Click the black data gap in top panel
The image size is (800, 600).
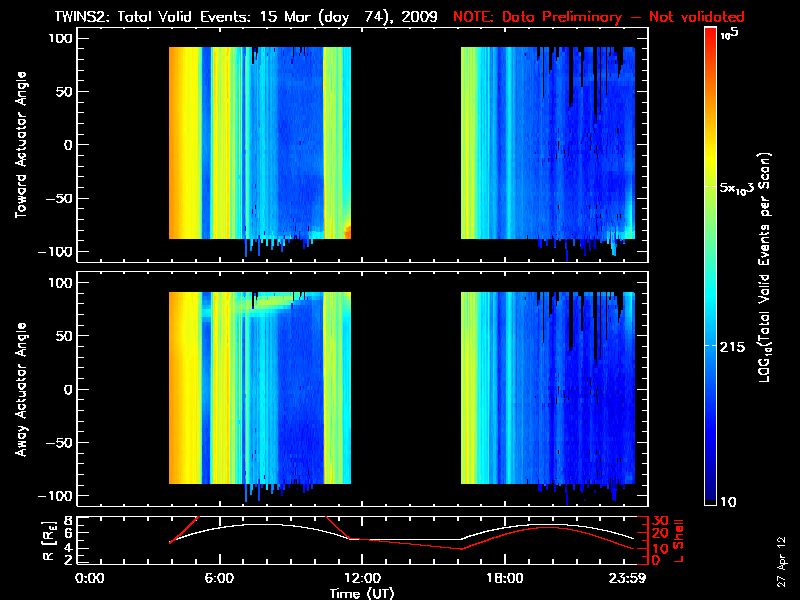click(405, 145)
